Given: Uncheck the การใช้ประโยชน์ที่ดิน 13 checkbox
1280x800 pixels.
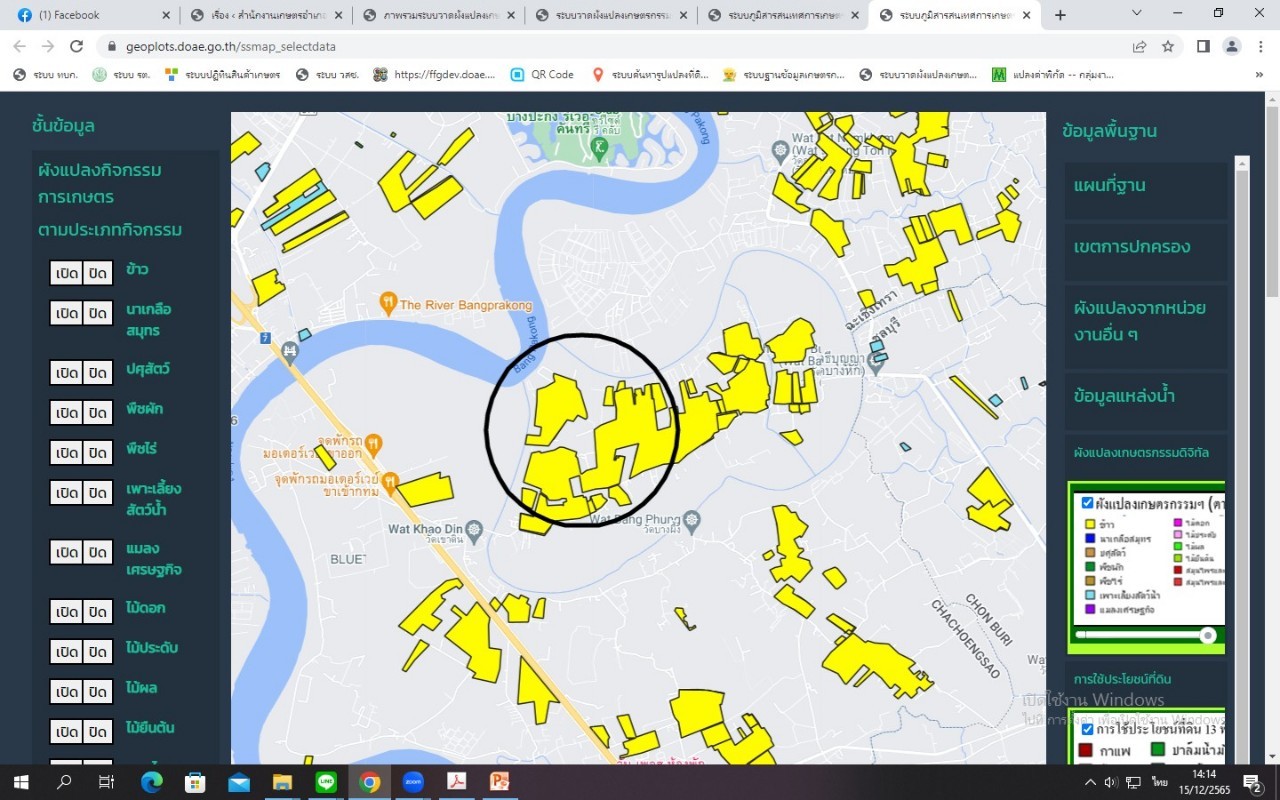Looking at the screenshot, I should 1087,729.
